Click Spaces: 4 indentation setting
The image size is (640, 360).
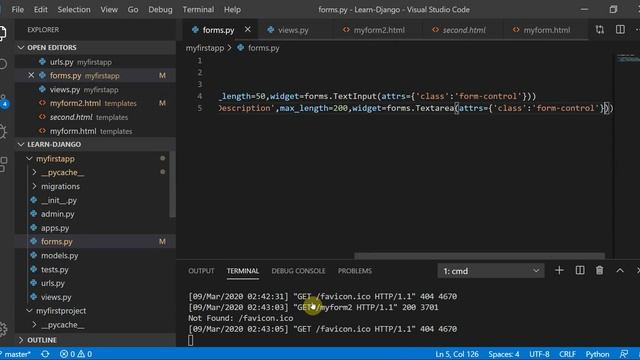point(504,354)
